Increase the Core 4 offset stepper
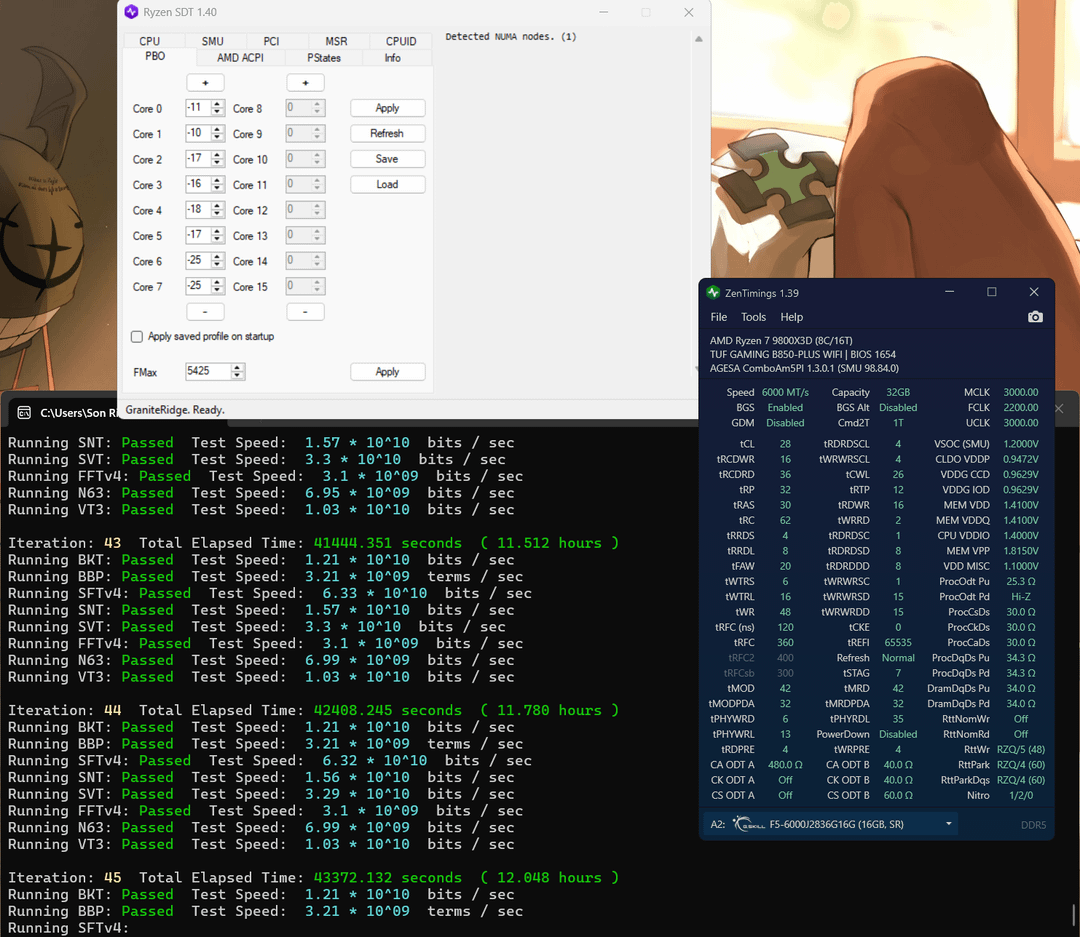This screenshot has height=937, width=1080. [218, 206]
